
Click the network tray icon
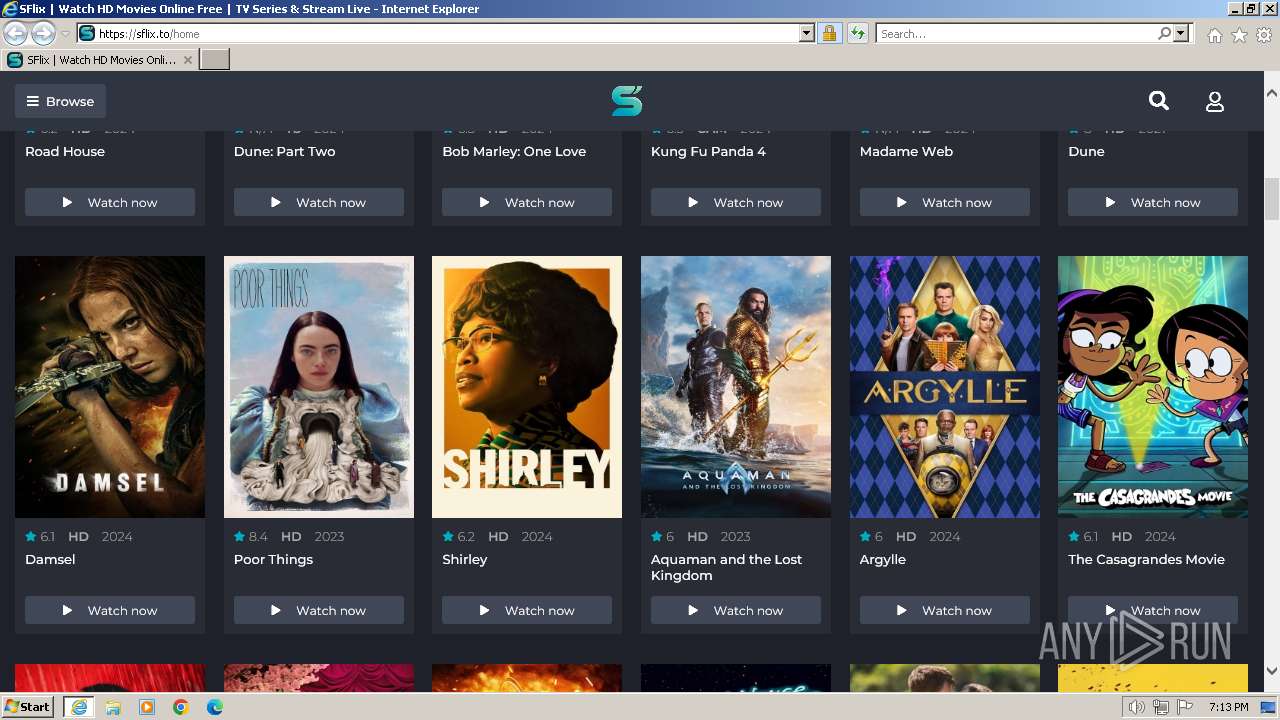[x=1161, y=707]
